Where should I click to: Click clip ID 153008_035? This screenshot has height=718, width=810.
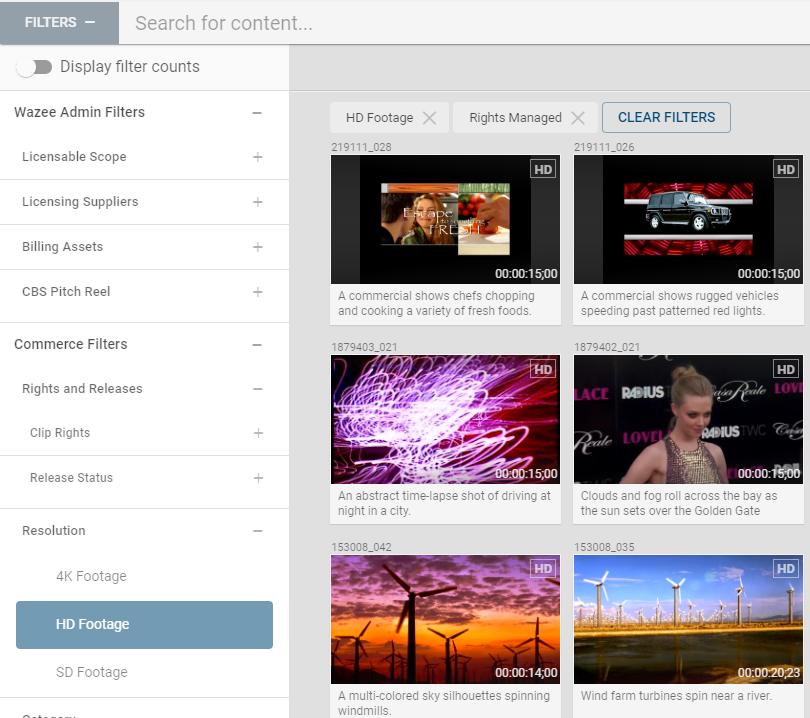coord(604,547)
